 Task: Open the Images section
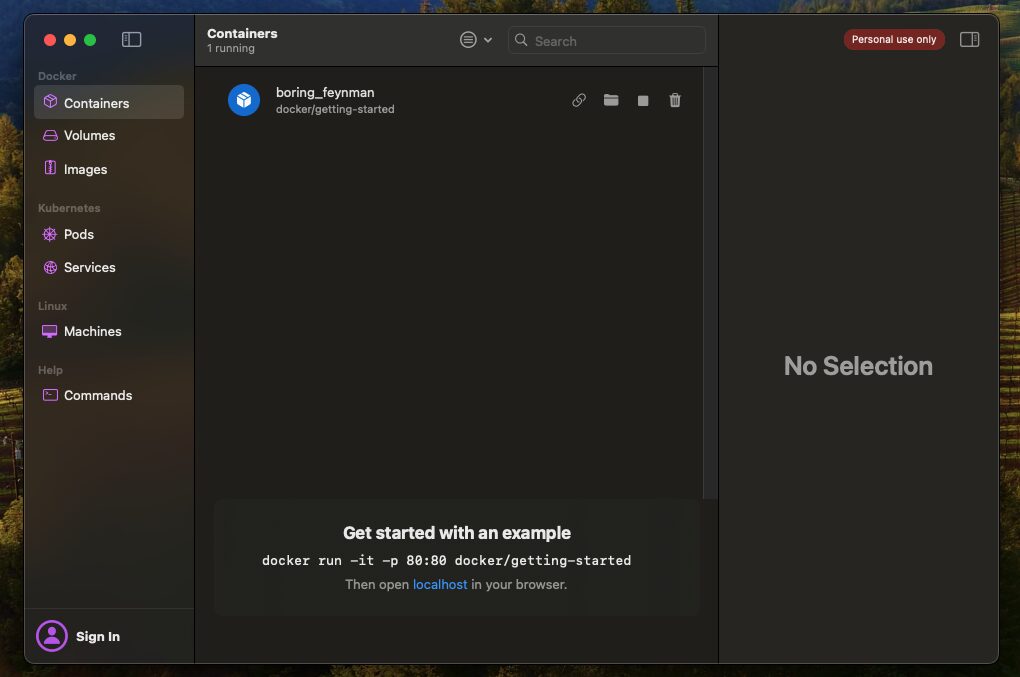(x=85, y=169)
